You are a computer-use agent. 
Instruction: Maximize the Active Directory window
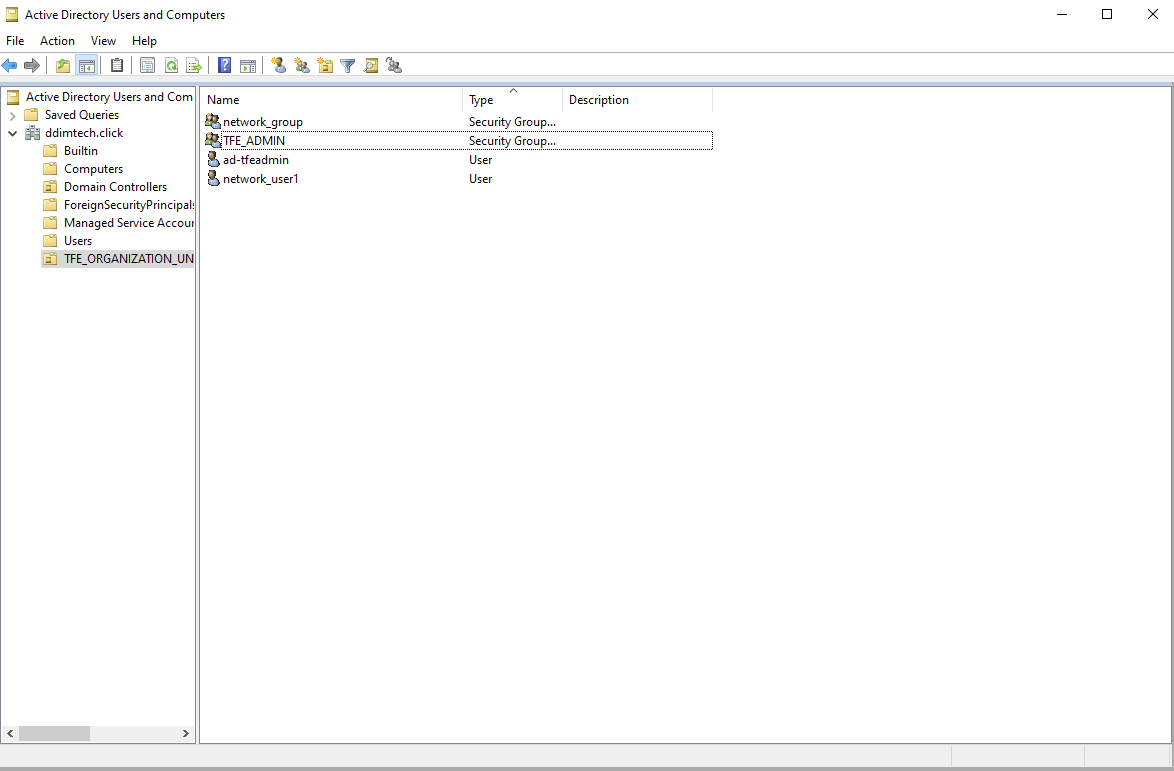(1107, 14)
